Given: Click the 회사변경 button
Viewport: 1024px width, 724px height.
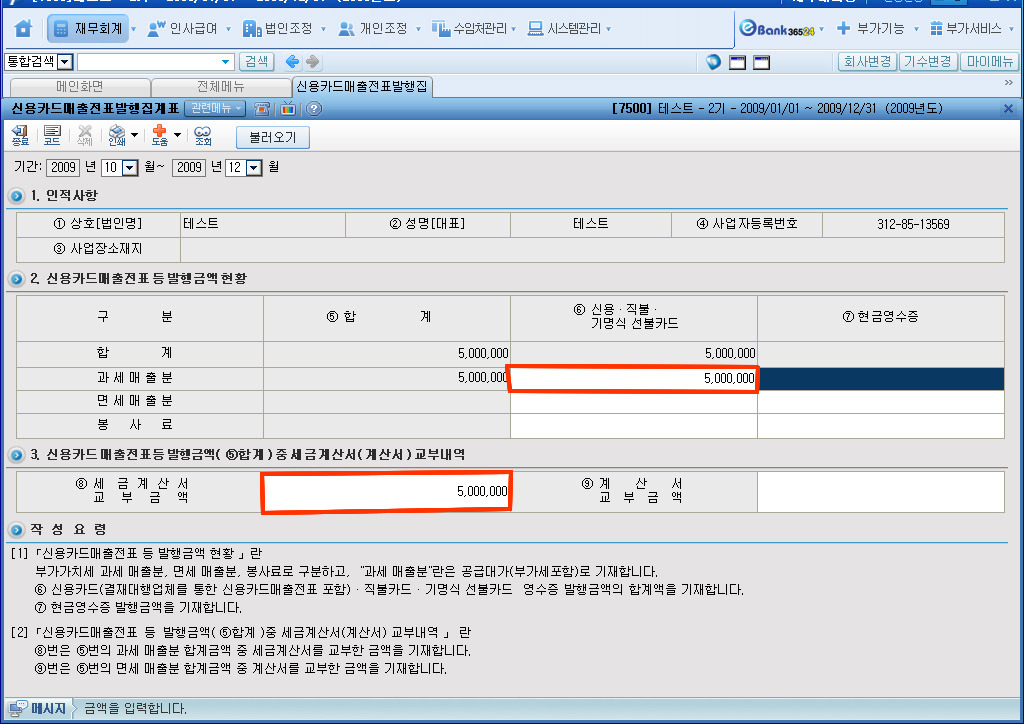Looking at the screenshot, I should (x=867, y=61).
